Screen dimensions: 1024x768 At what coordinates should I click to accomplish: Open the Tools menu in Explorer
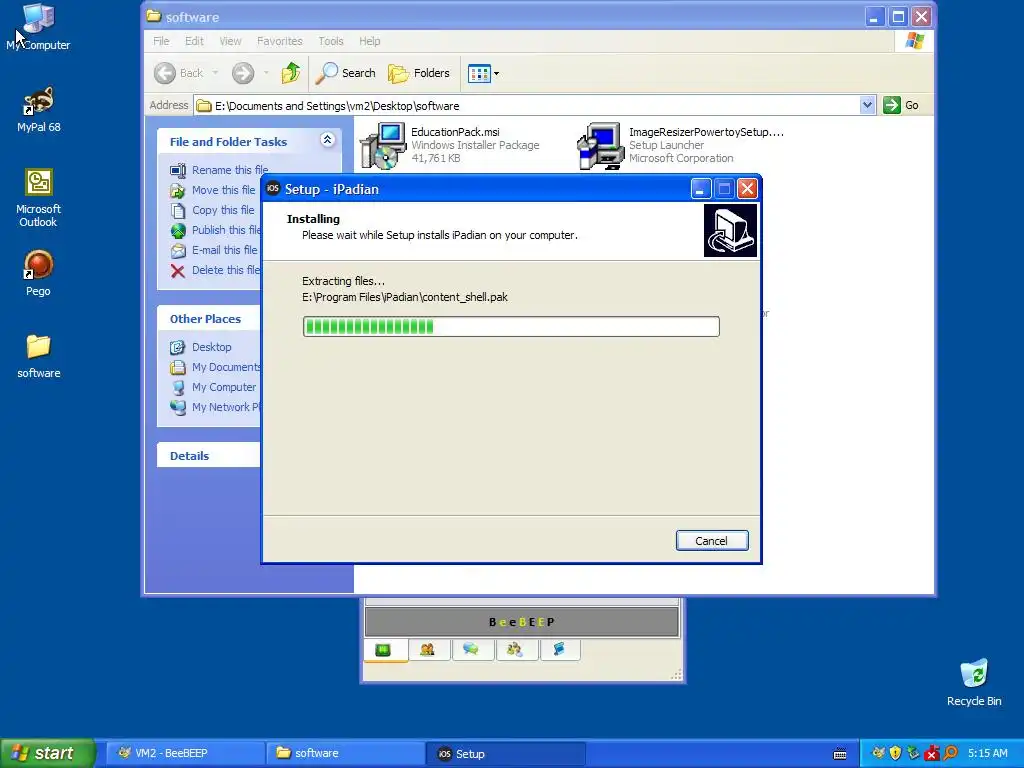tap(330, 41)
